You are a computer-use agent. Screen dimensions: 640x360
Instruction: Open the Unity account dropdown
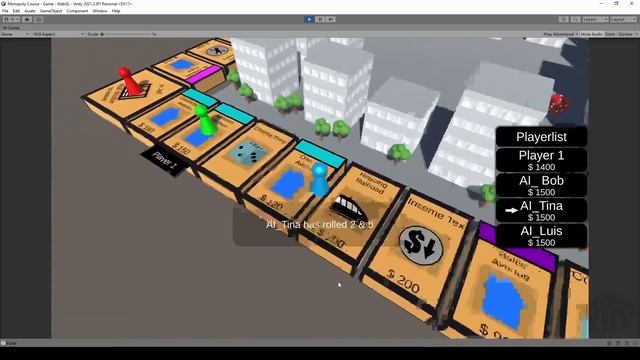point(11,19)
